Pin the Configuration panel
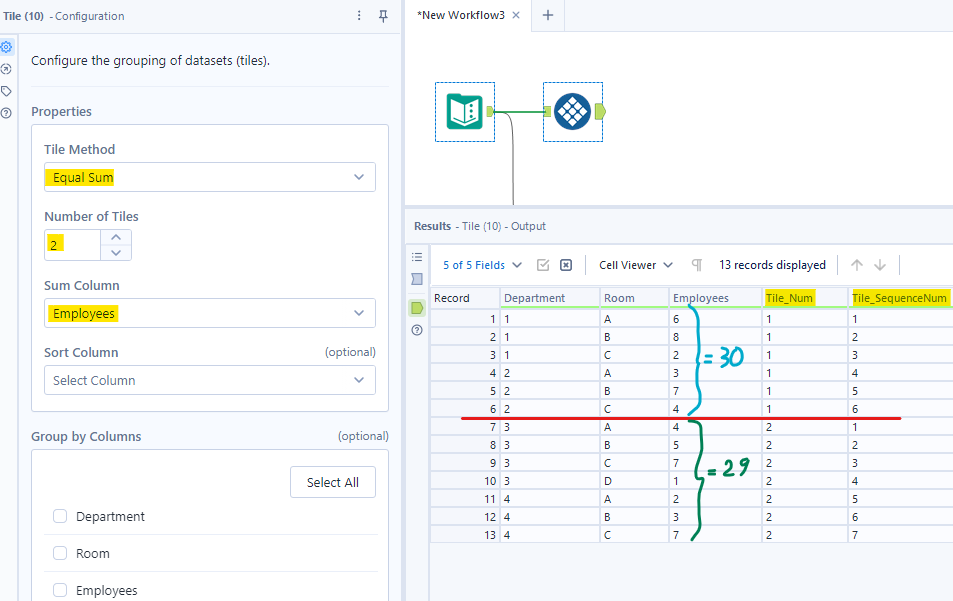Viewport: 953px width, 601px height. point(383,16)
